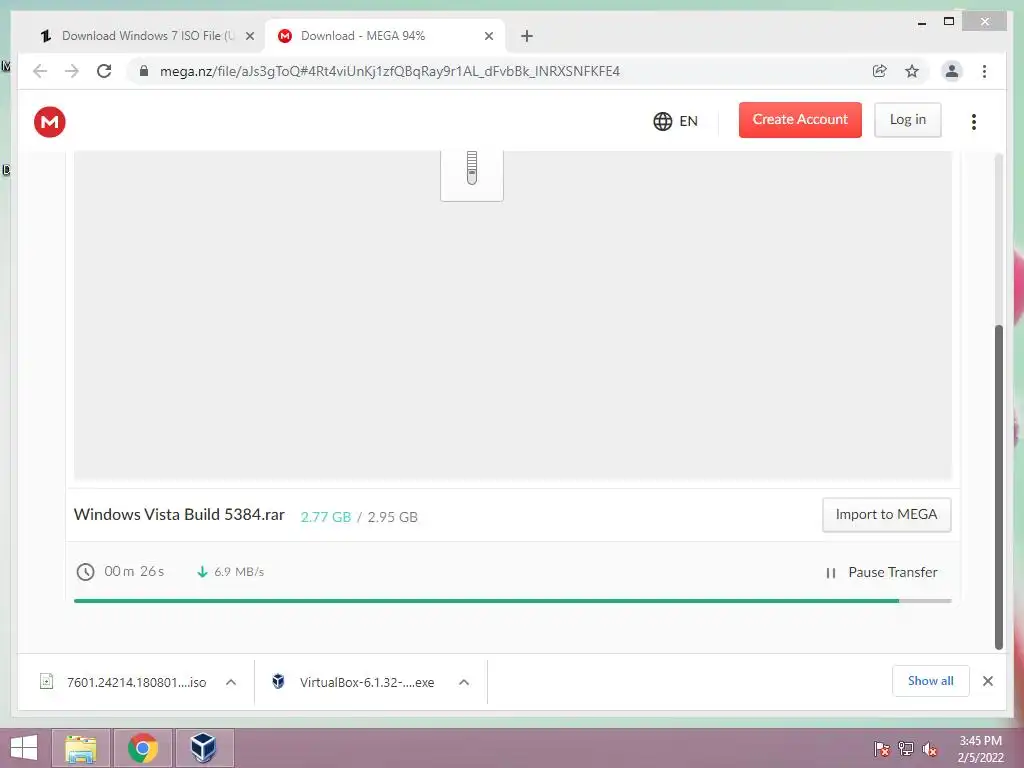The width and height of the screenshot is (1024, 768).
Task: Open File Explorer from taskbar
Action: (81, 748)
